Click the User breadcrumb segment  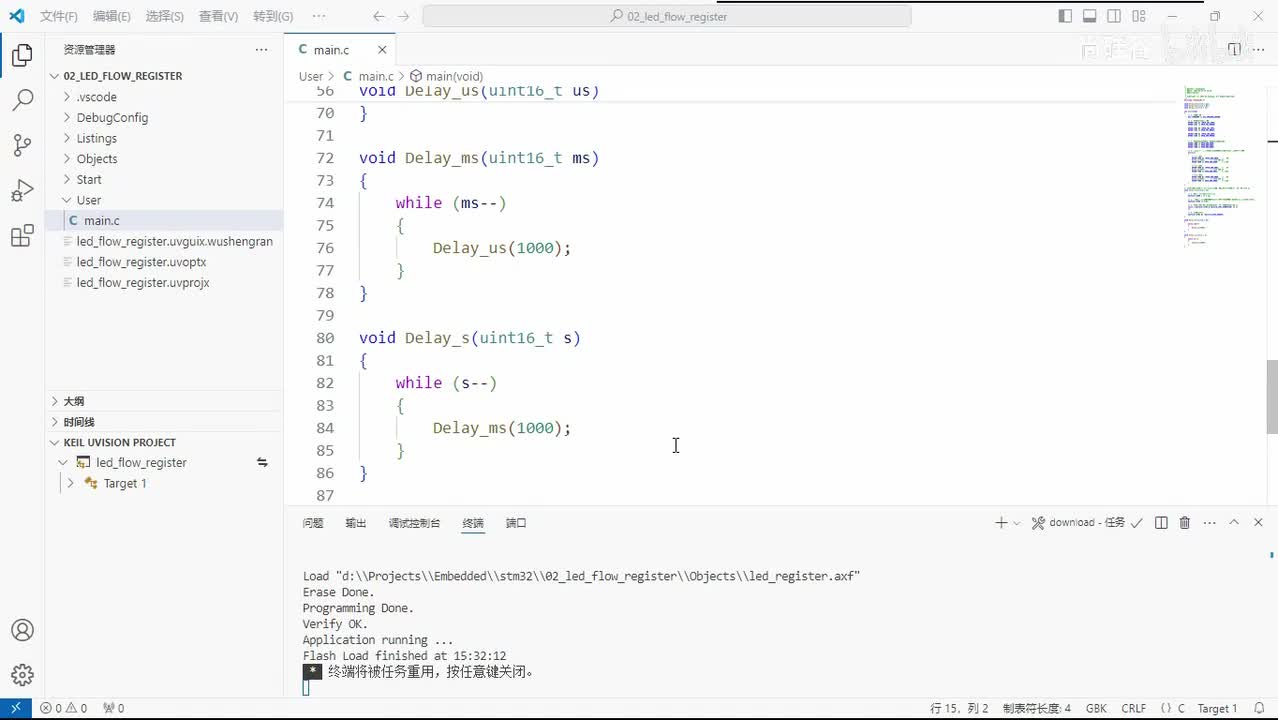click(x=311, y=76)
